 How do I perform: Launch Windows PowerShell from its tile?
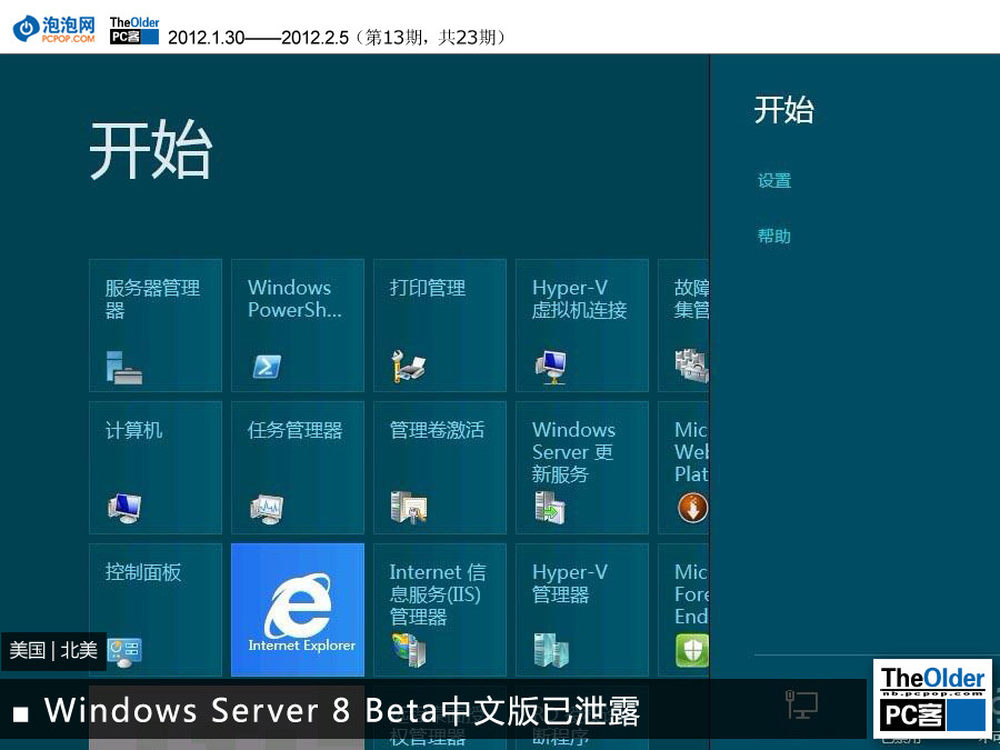[297, 325]
